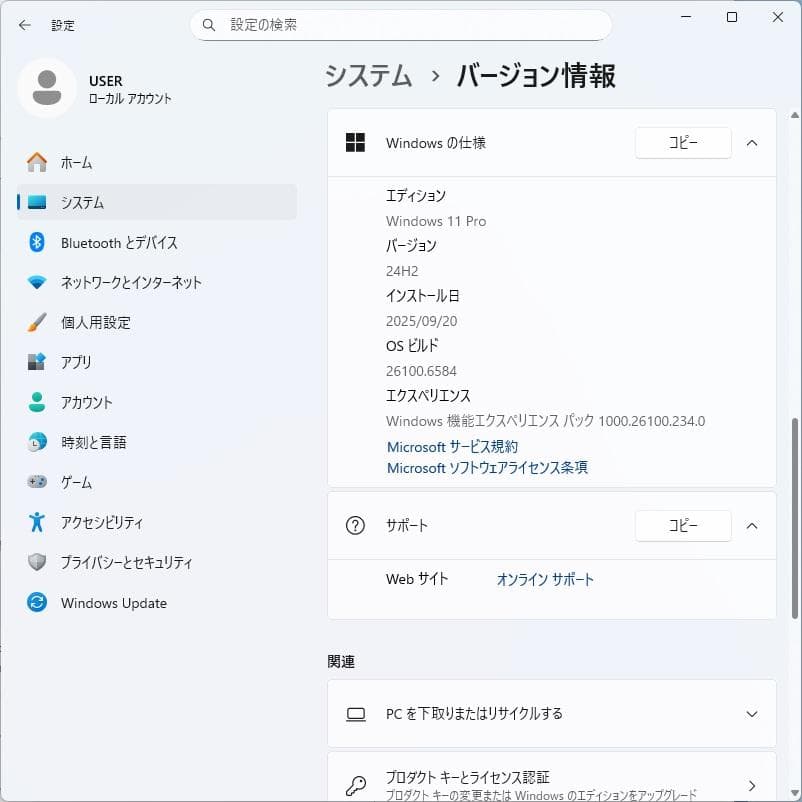The width and height of the screenshot is (802, 802).
Task: Click the コピー button for Windows の仕様
Action: pyautogui.click(x=683, y=142)
